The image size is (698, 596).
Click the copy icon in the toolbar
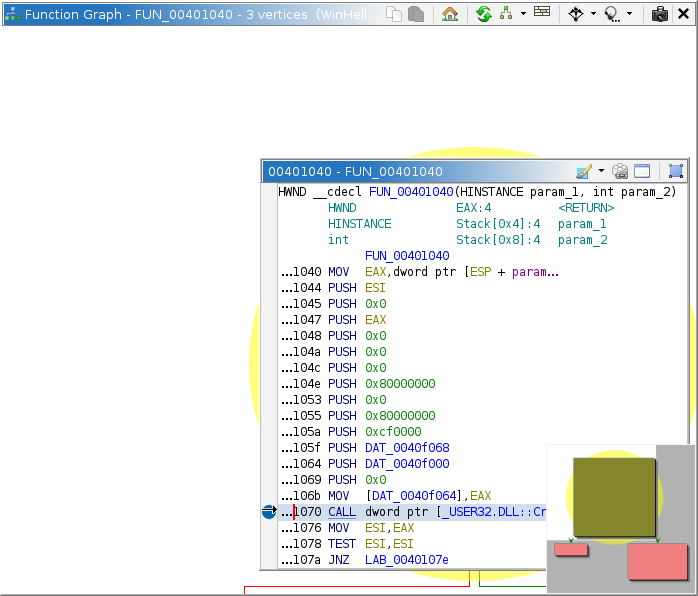[x=395, y=14]
